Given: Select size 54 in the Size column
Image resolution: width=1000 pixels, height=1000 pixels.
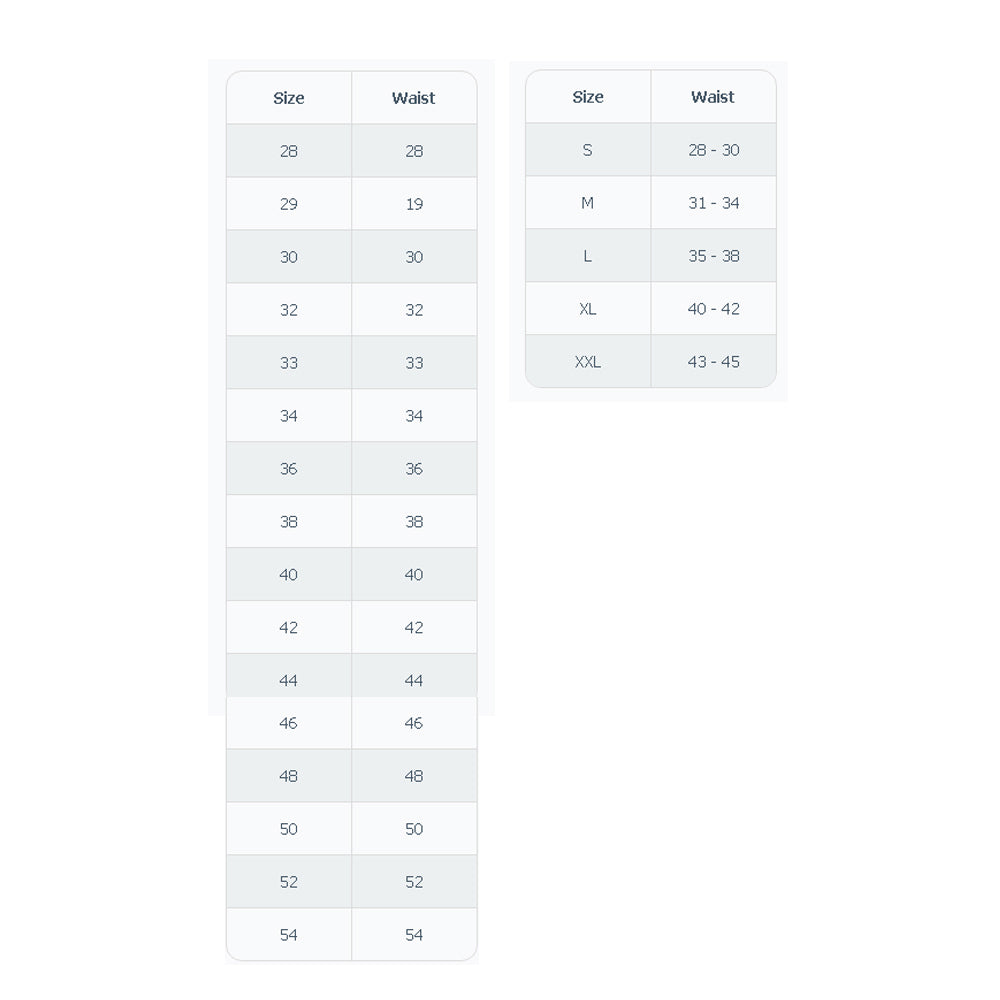Looking at the screenshot, I should pos(289,935).
